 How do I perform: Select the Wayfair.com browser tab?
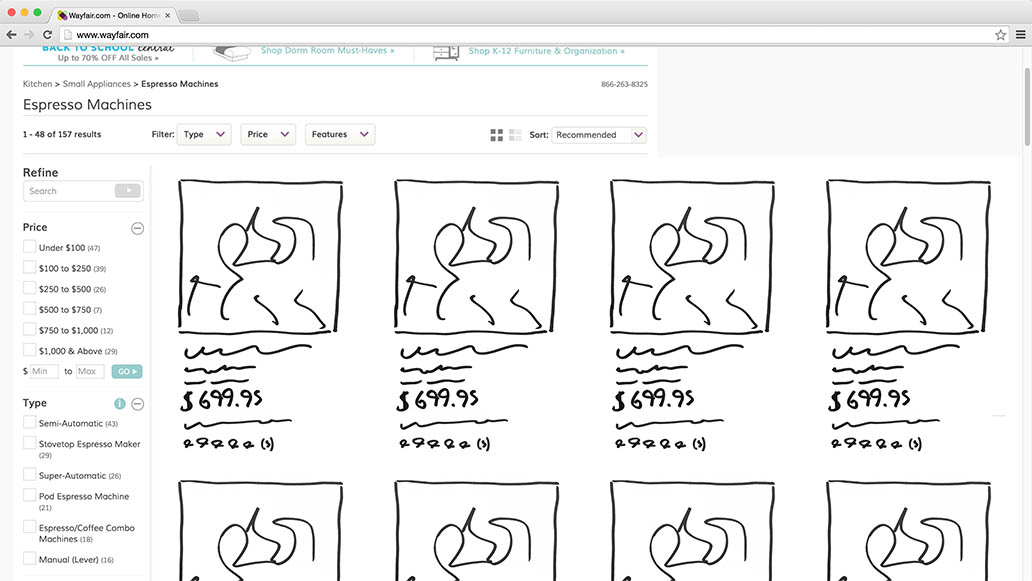(x=113, y=15)
